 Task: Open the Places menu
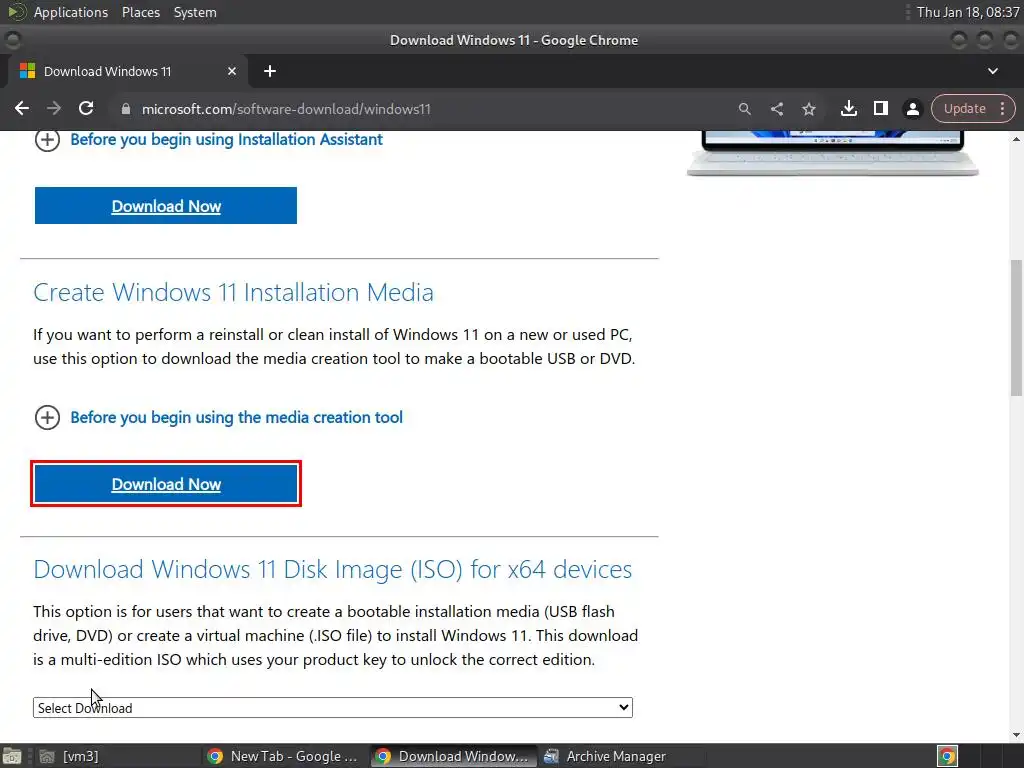pyautogui.click(x=140, y=12)
